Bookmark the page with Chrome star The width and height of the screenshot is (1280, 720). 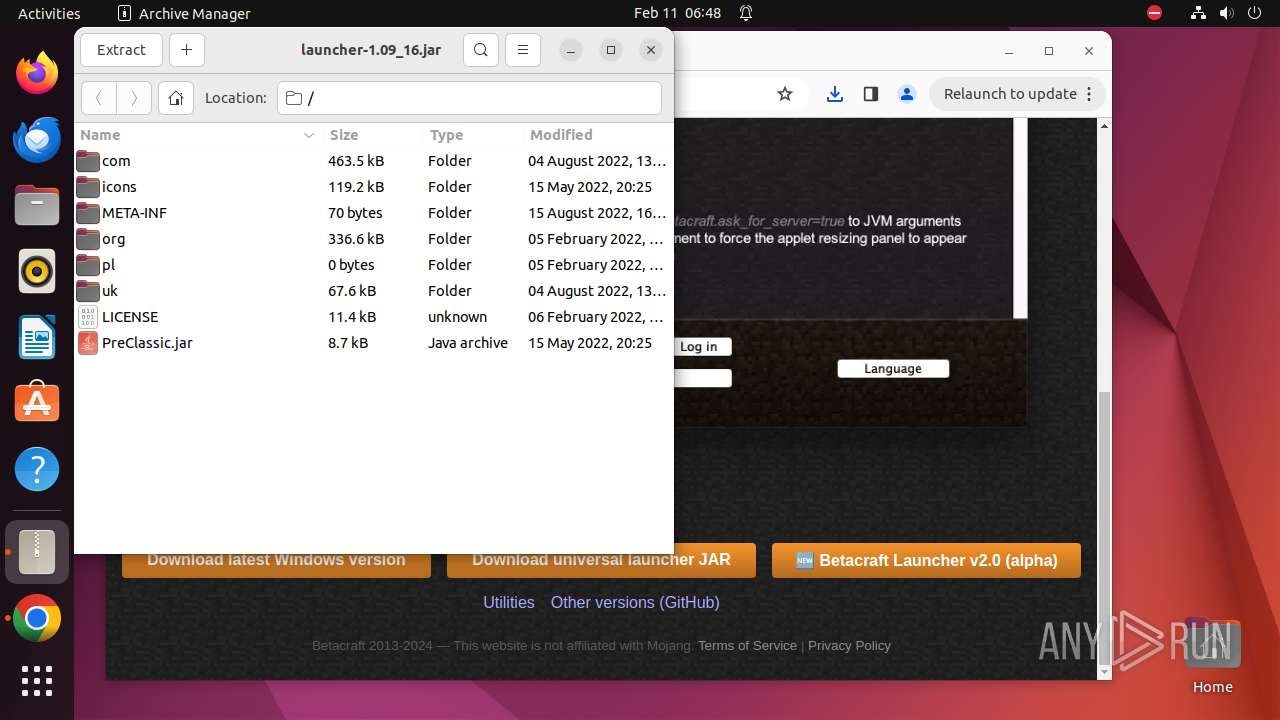785,94
